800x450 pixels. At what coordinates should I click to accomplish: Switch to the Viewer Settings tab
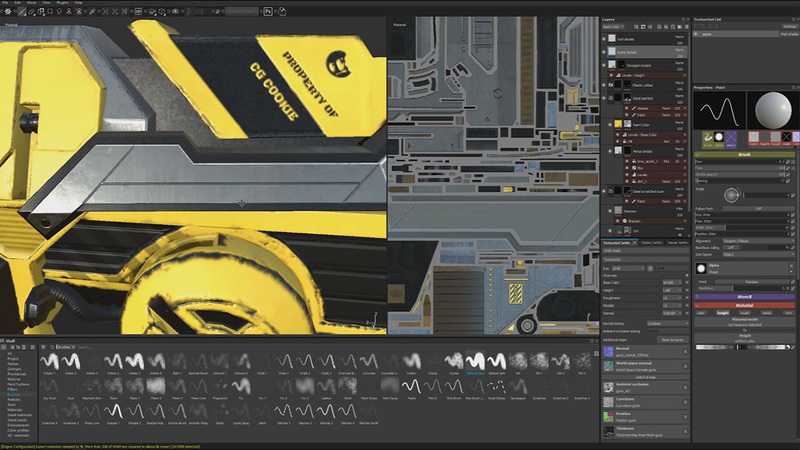coord(678,243)
